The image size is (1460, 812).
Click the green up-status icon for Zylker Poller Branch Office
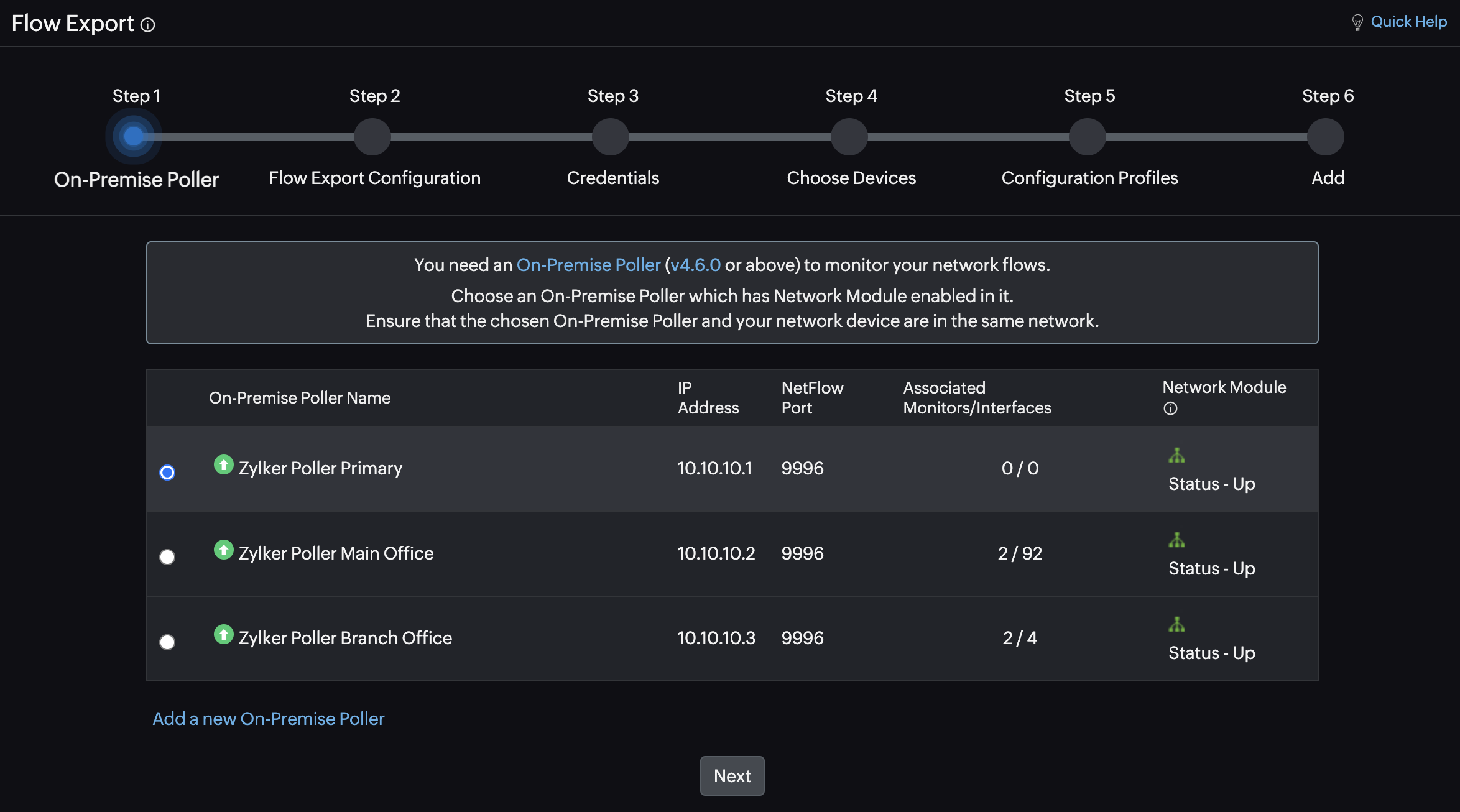pos(223,634)
